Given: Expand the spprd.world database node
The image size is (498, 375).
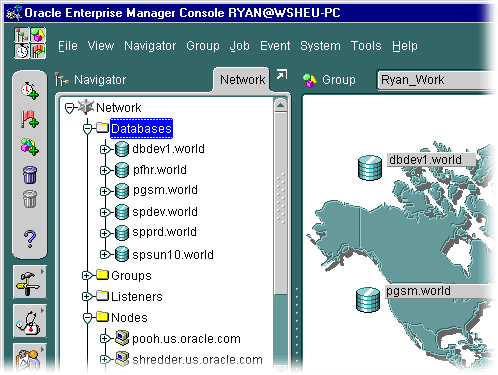Looking at the screenshot, I should (105, 233).
